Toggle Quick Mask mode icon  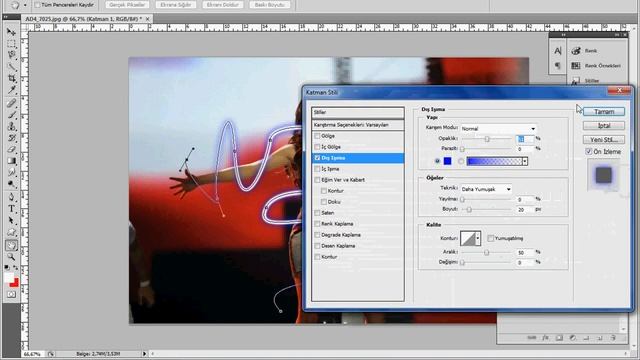(x=11, y=294)
